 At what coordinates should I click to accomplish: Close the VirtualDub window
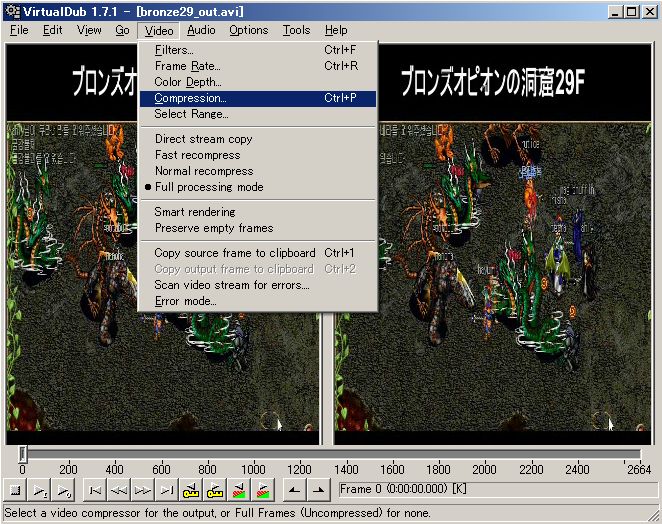pyautogui.click(x=650, y=12)
